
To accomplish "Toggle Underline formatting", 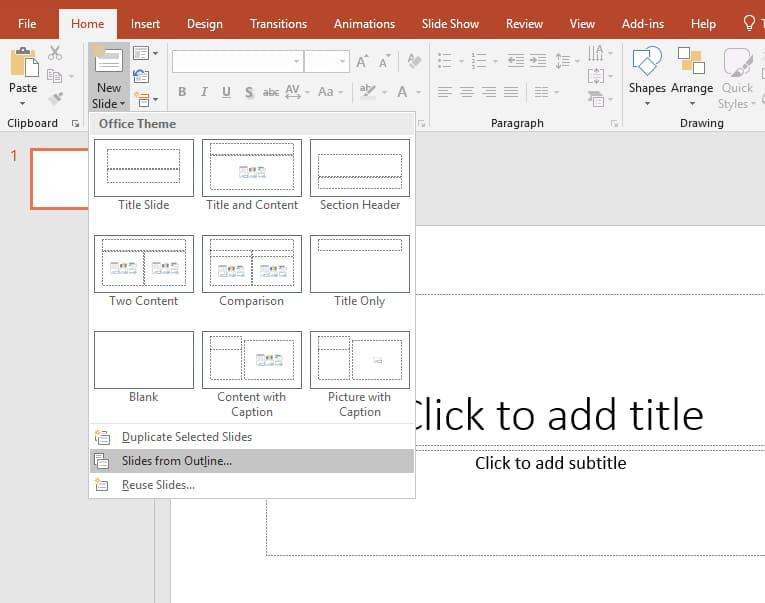I will click(x=226, y=92).
